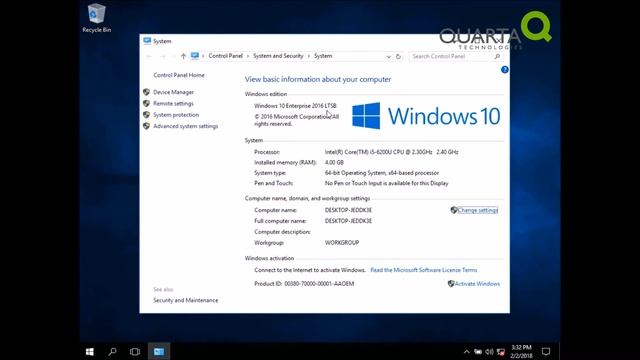The height and width of the screenshot is (360, 640).
Task: Read the Microsoft Software License Terms
Action: coord(424,270)
